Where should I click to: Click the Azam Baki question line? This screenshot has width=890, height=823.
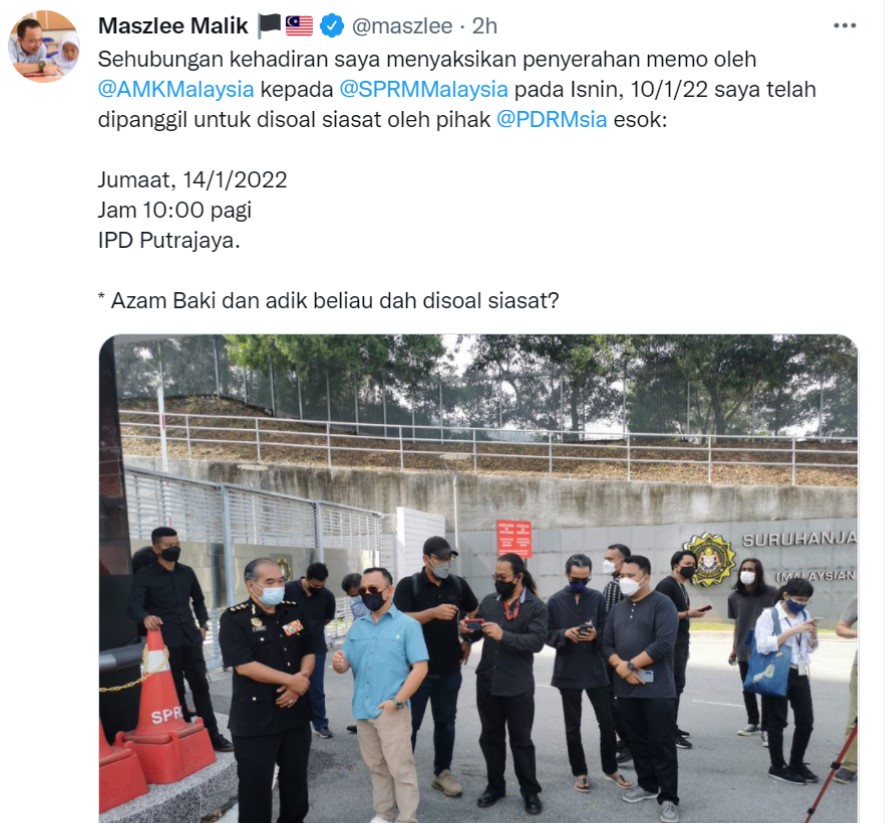click(x=328, y=301)
